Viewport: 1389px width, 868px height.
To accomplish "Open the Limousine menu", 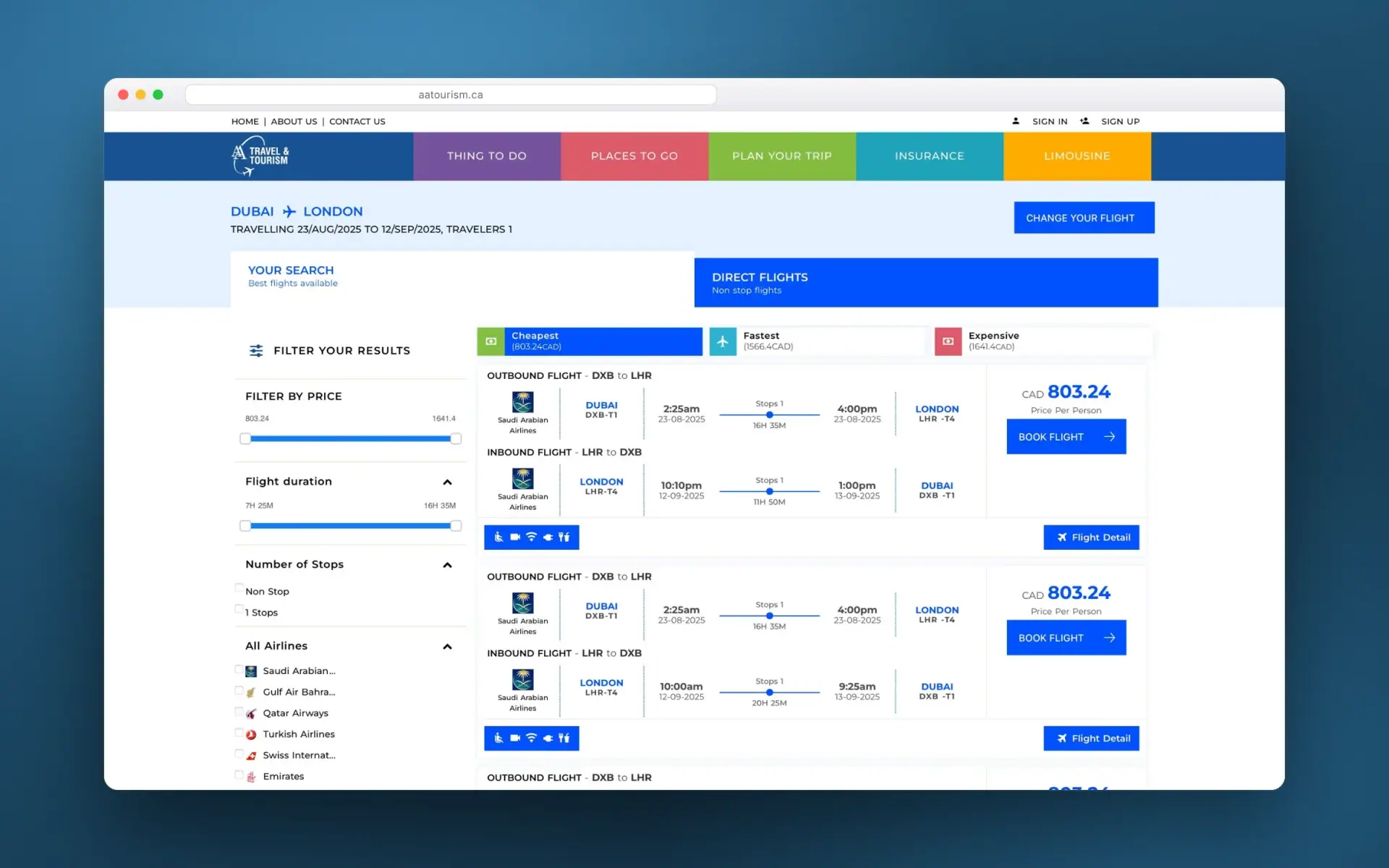I will click(1077, 156).
